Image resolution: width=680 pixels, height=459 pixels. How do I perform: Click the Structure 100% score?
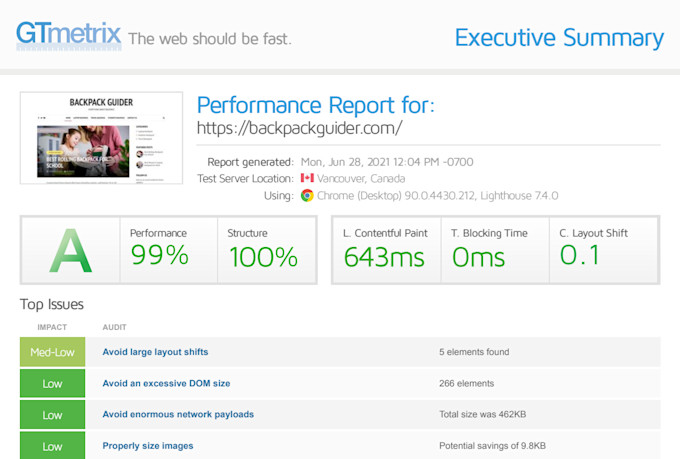263,257
